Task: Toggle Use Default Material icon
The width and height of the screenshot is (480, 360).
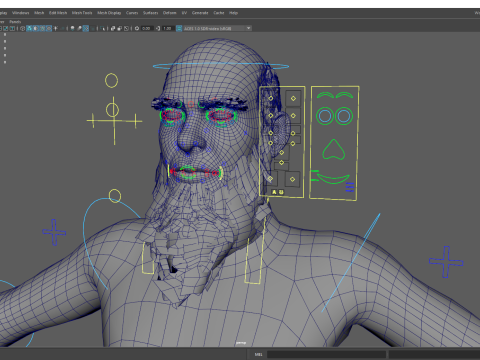Action: [36, 28]
